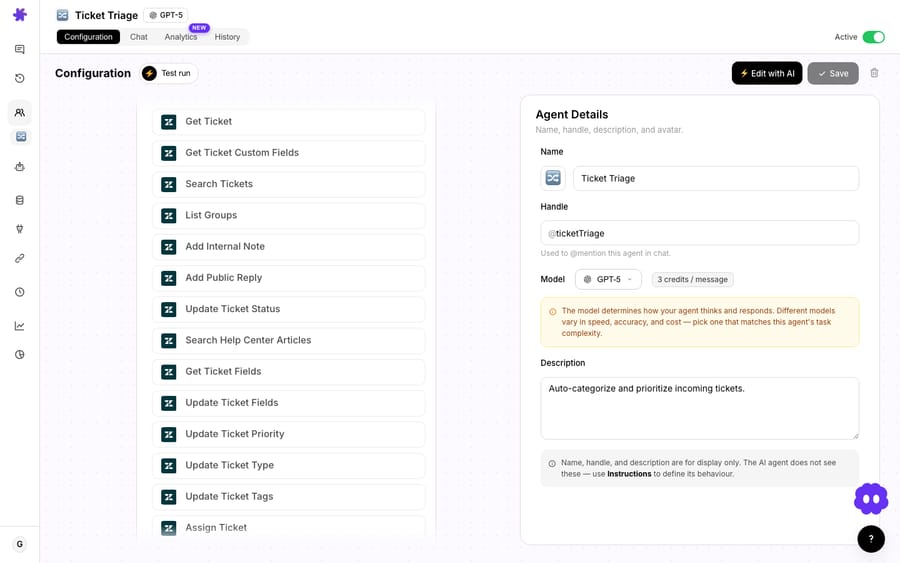Switch to the Analytics tab

pos(181,37)
